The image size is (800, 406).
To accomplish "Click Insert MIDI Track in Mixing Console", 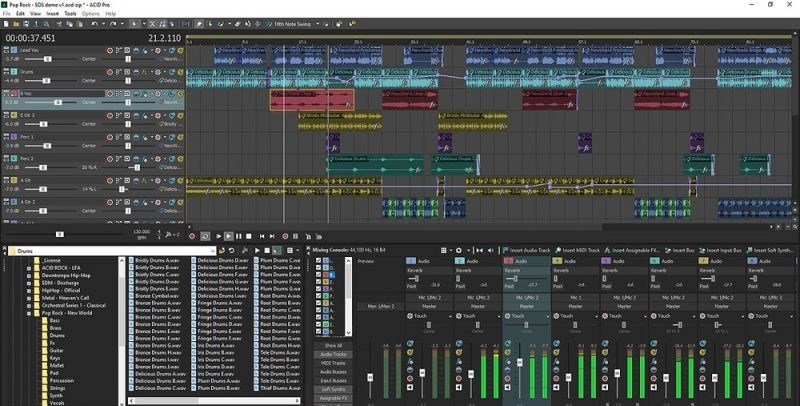I will tap(578, 250).
